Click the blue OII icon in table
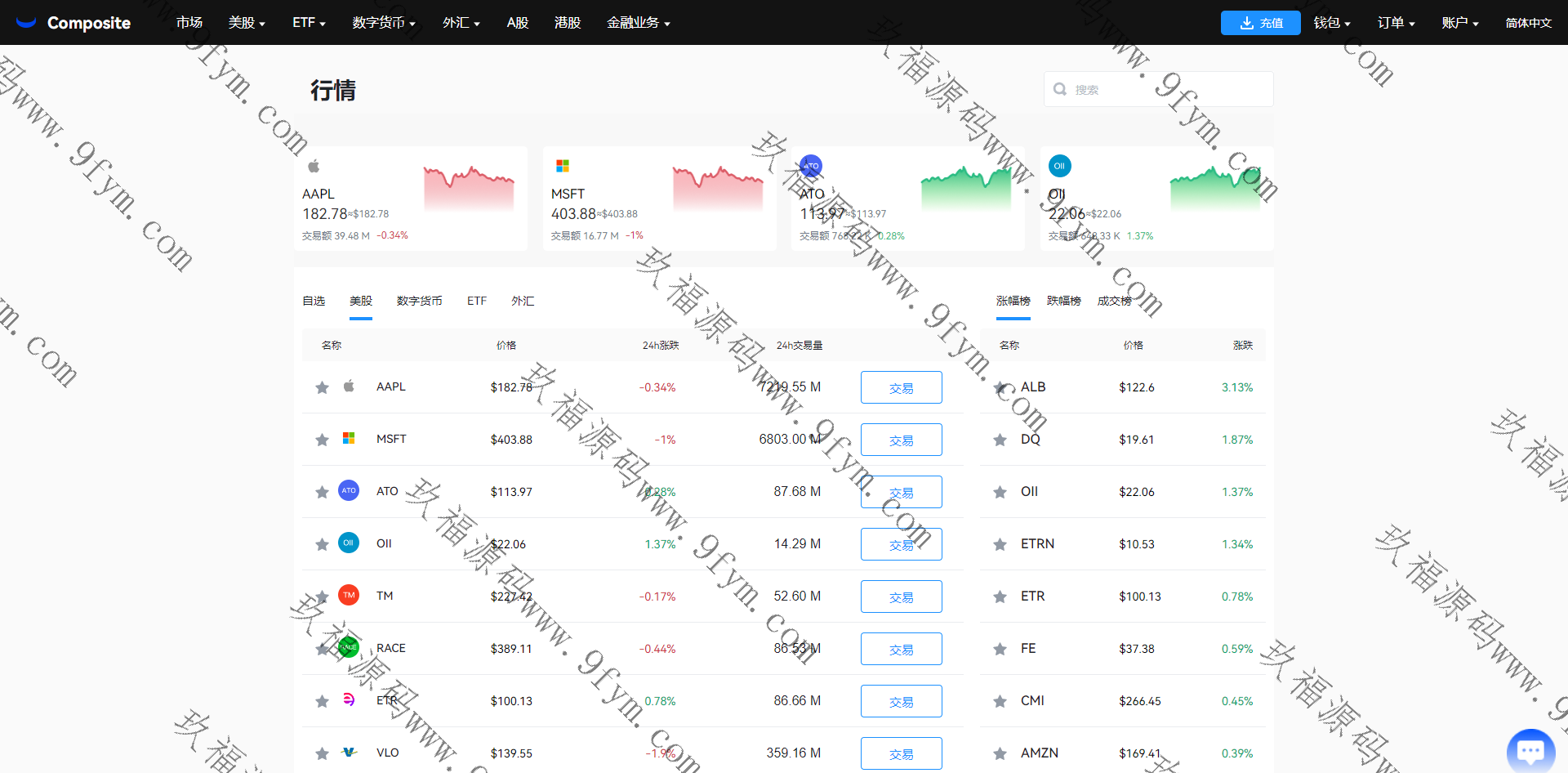 click(x=349, y=543)
